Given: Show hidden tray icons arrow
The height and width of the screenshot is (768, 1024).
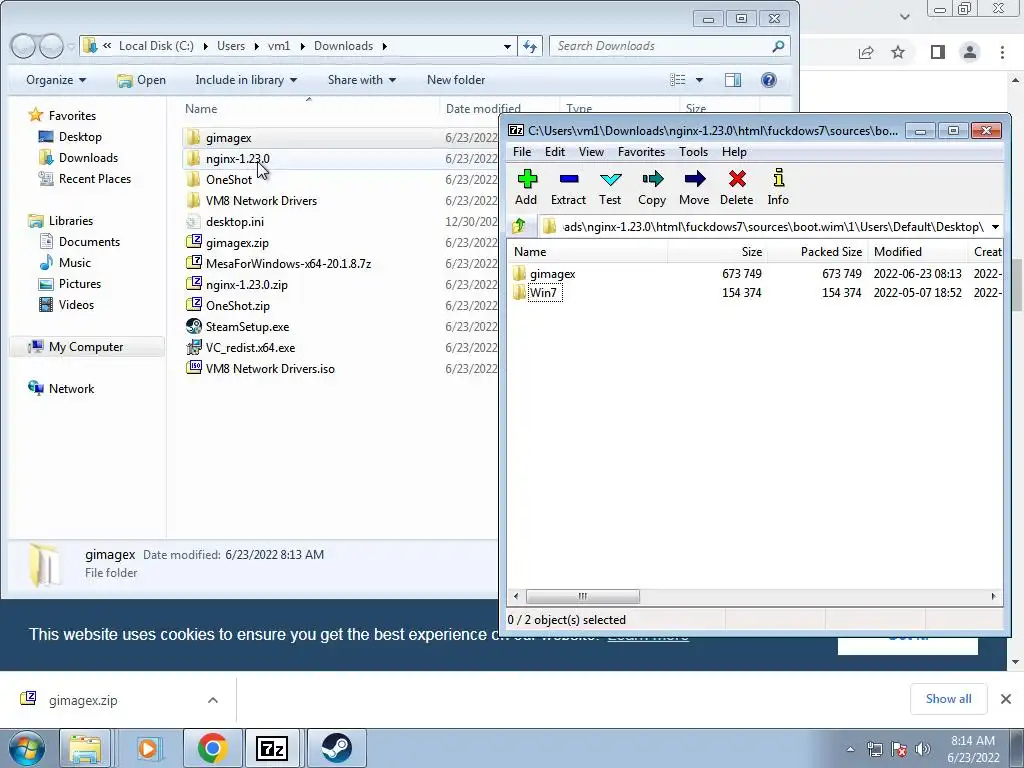Looking at the screenshot, I should [850, 749].
